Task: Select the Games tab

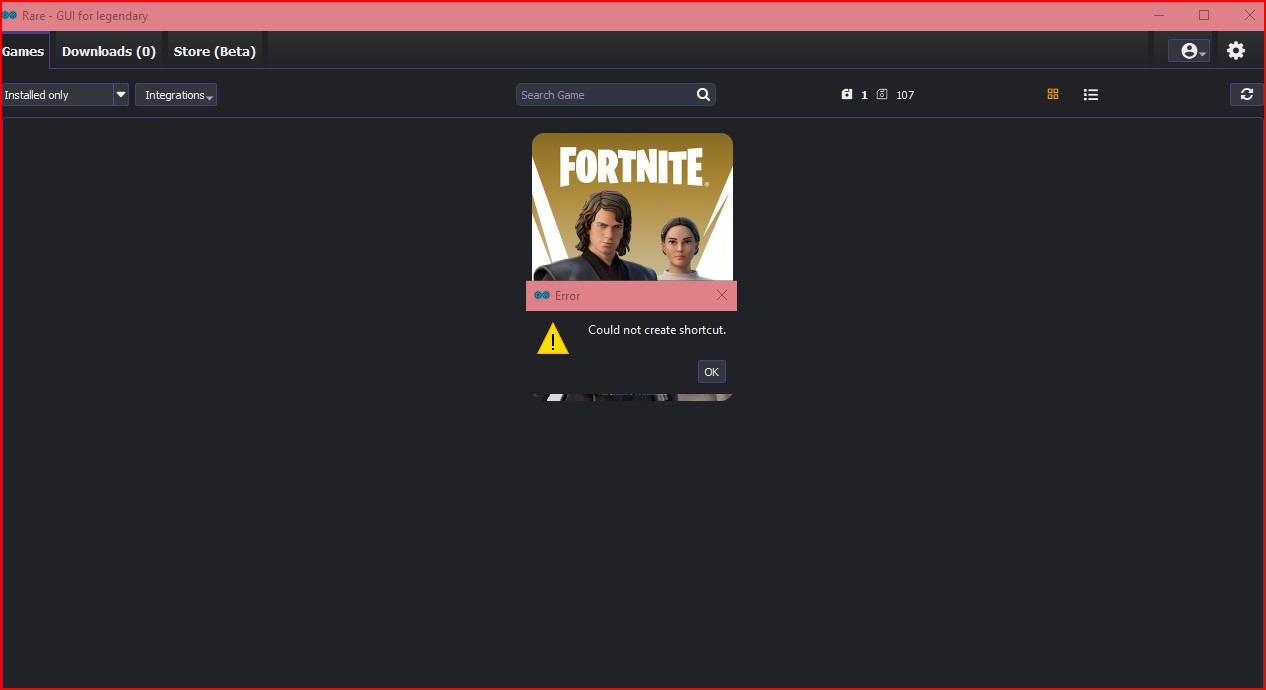Action: click(22, 51)
